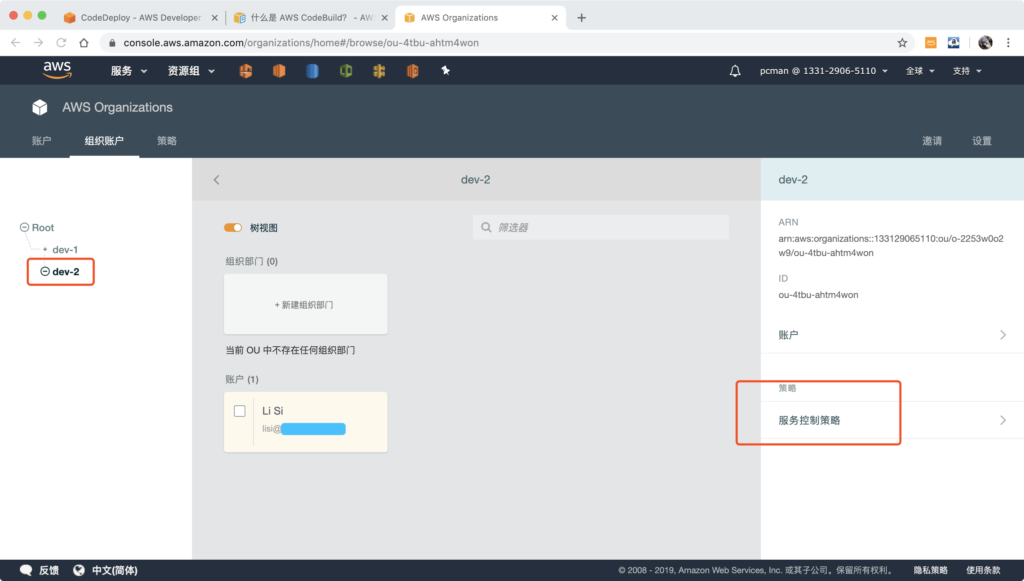The width and height of the screenshot is (1024, 581).
Task: Click the 新建组织部门 button
Action: pos(306,304)
